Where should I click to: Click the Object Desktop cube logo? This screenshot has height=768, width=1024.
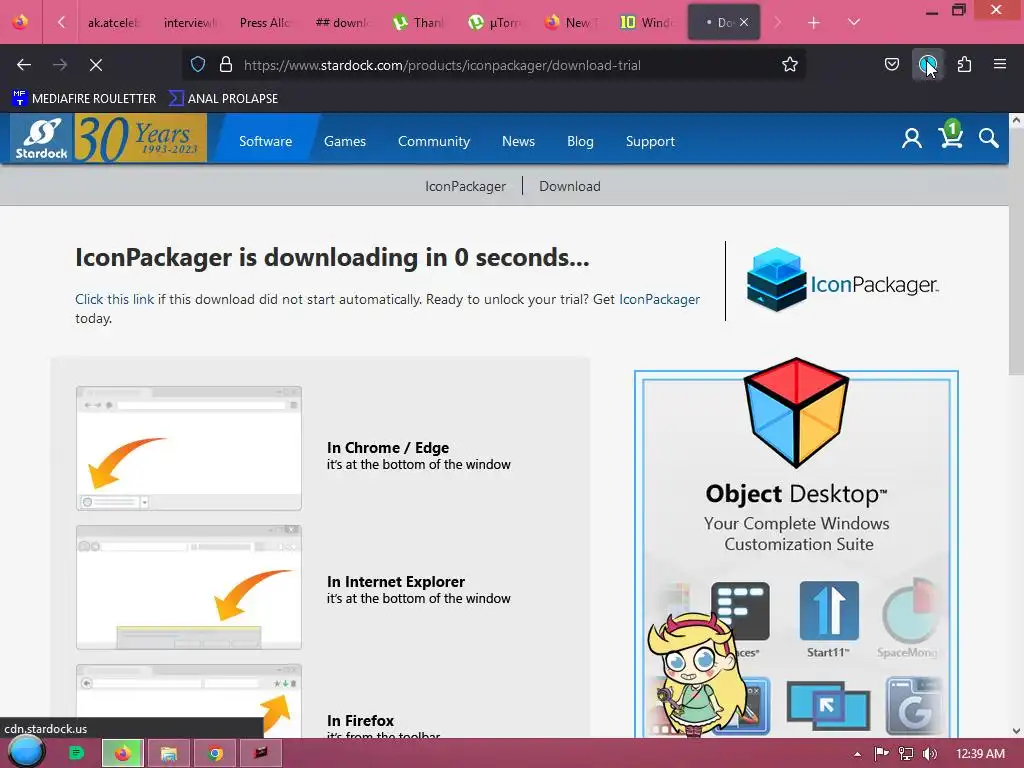tap(796, 413)
